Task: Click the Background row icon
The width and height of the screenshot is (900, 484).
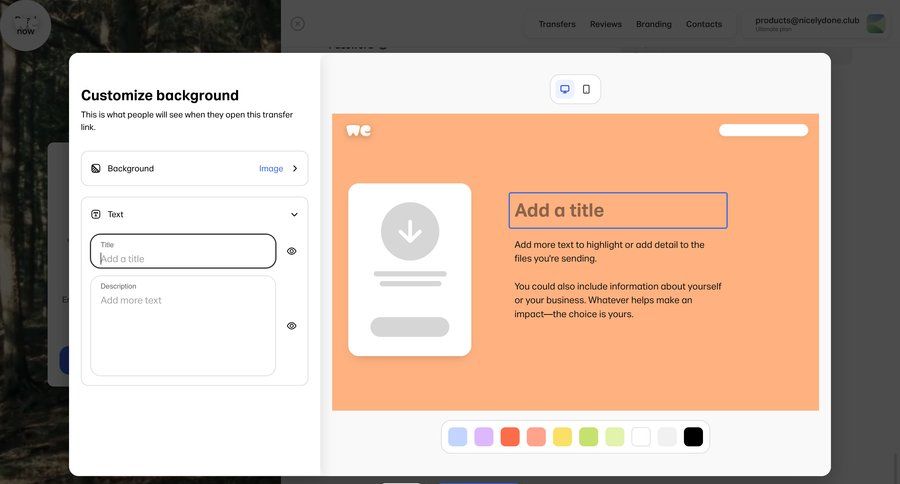Action: [x=96, y=168]
